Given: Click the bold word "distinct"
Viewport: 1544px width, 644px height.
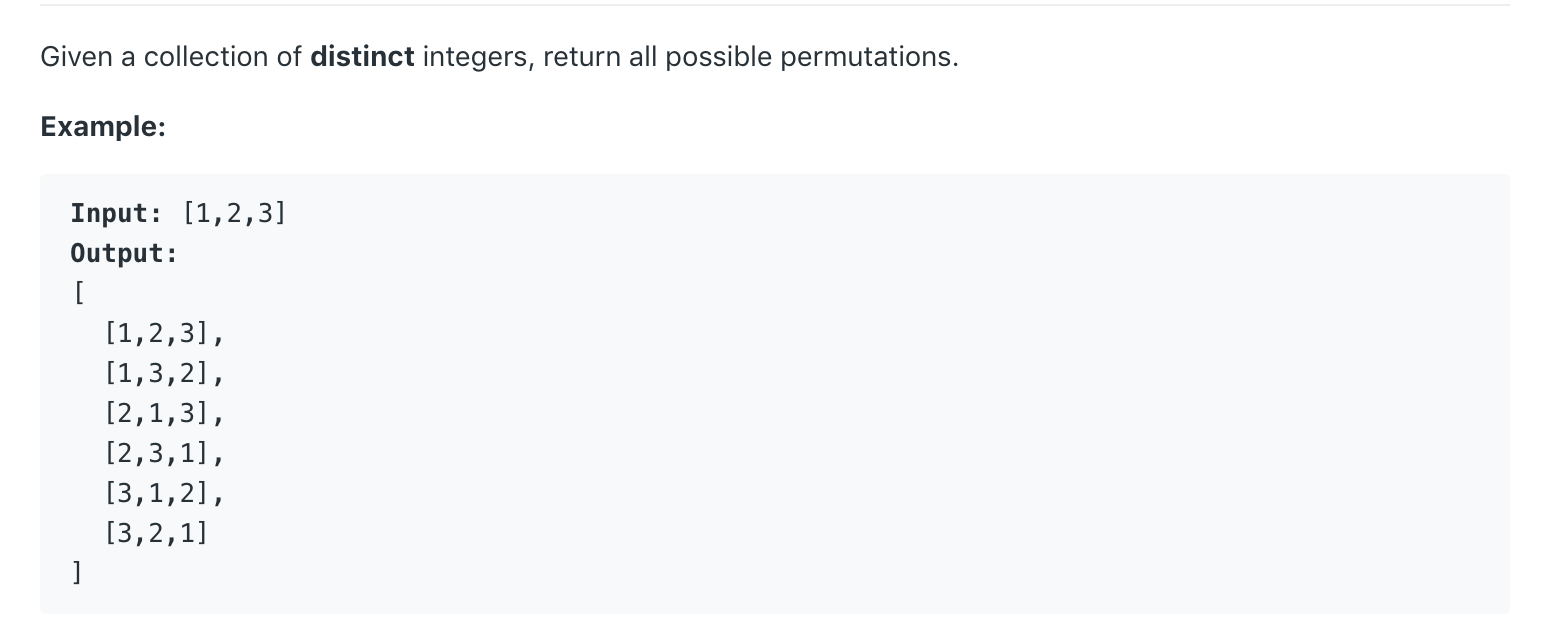Looking at the screenshot, I should click(362, 57).
